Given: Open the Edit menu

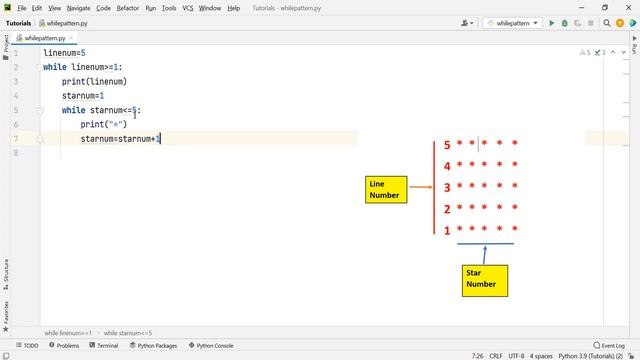Looking at the screenshot, I should coord(37,8).
